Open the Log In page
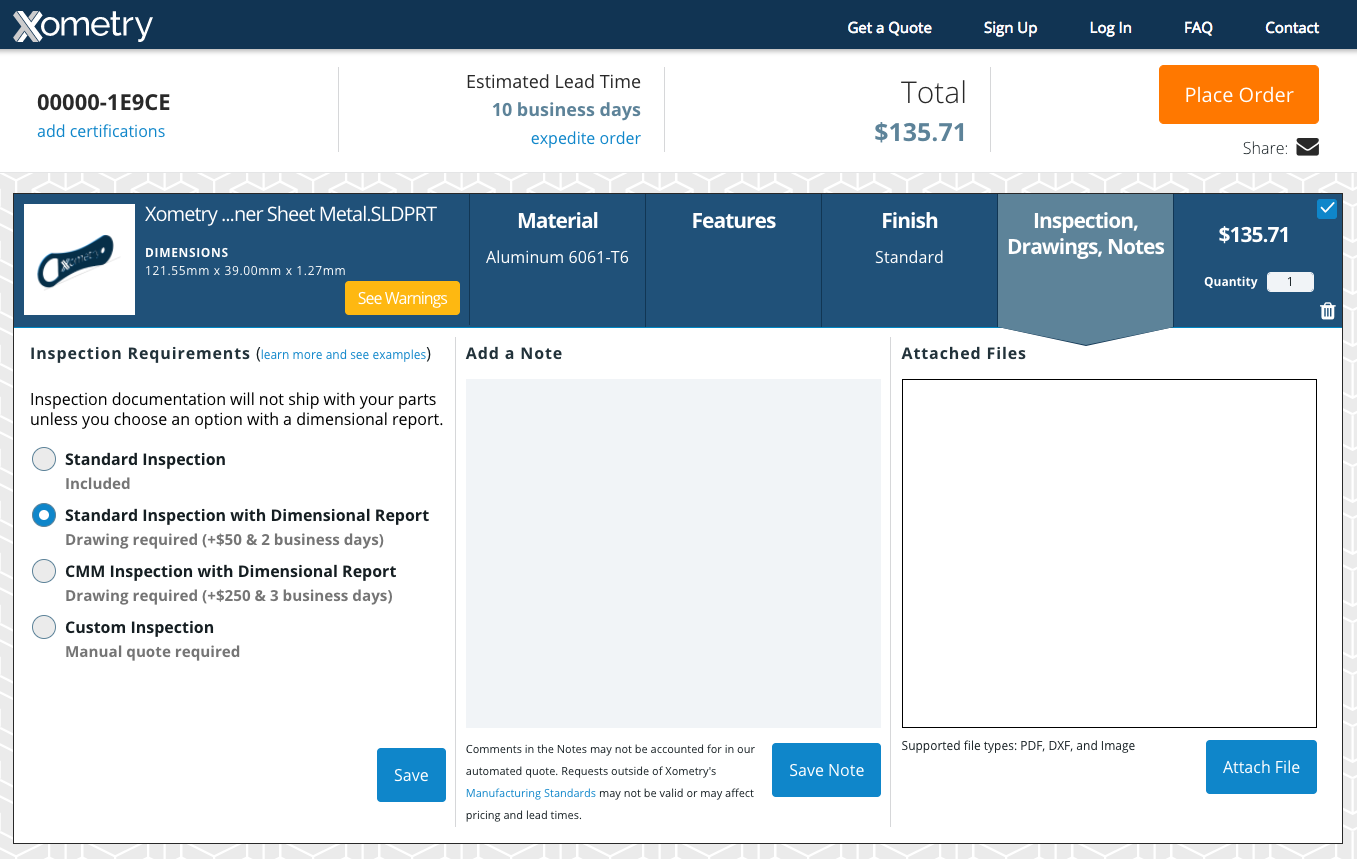This screenshot has height=859, width=1357. tap(1110, 27)
